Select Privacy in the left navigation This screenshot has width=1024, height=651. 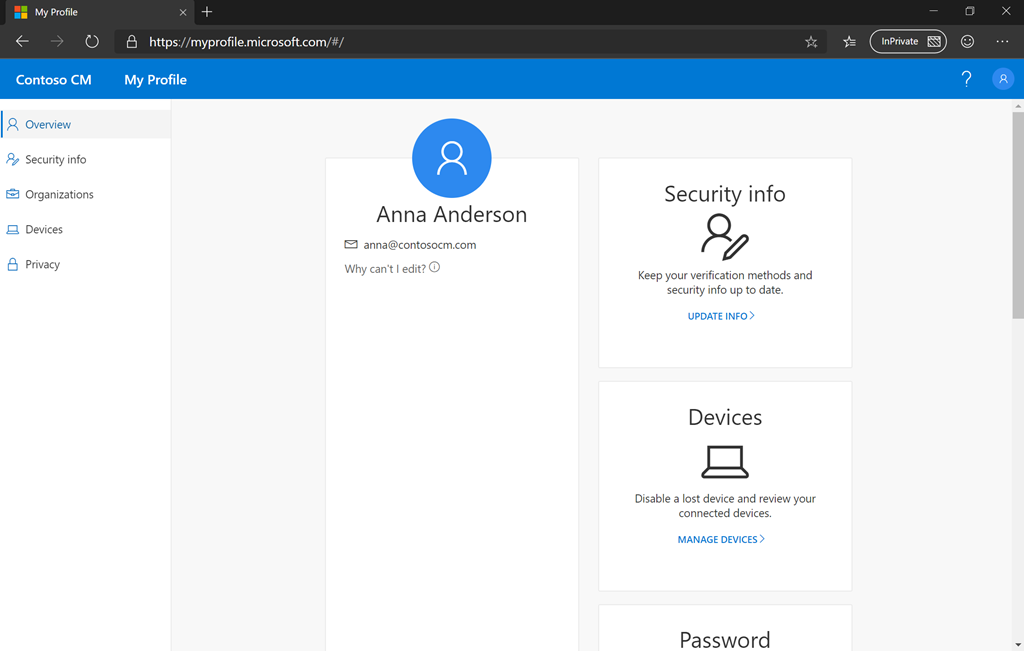(42, 265)
